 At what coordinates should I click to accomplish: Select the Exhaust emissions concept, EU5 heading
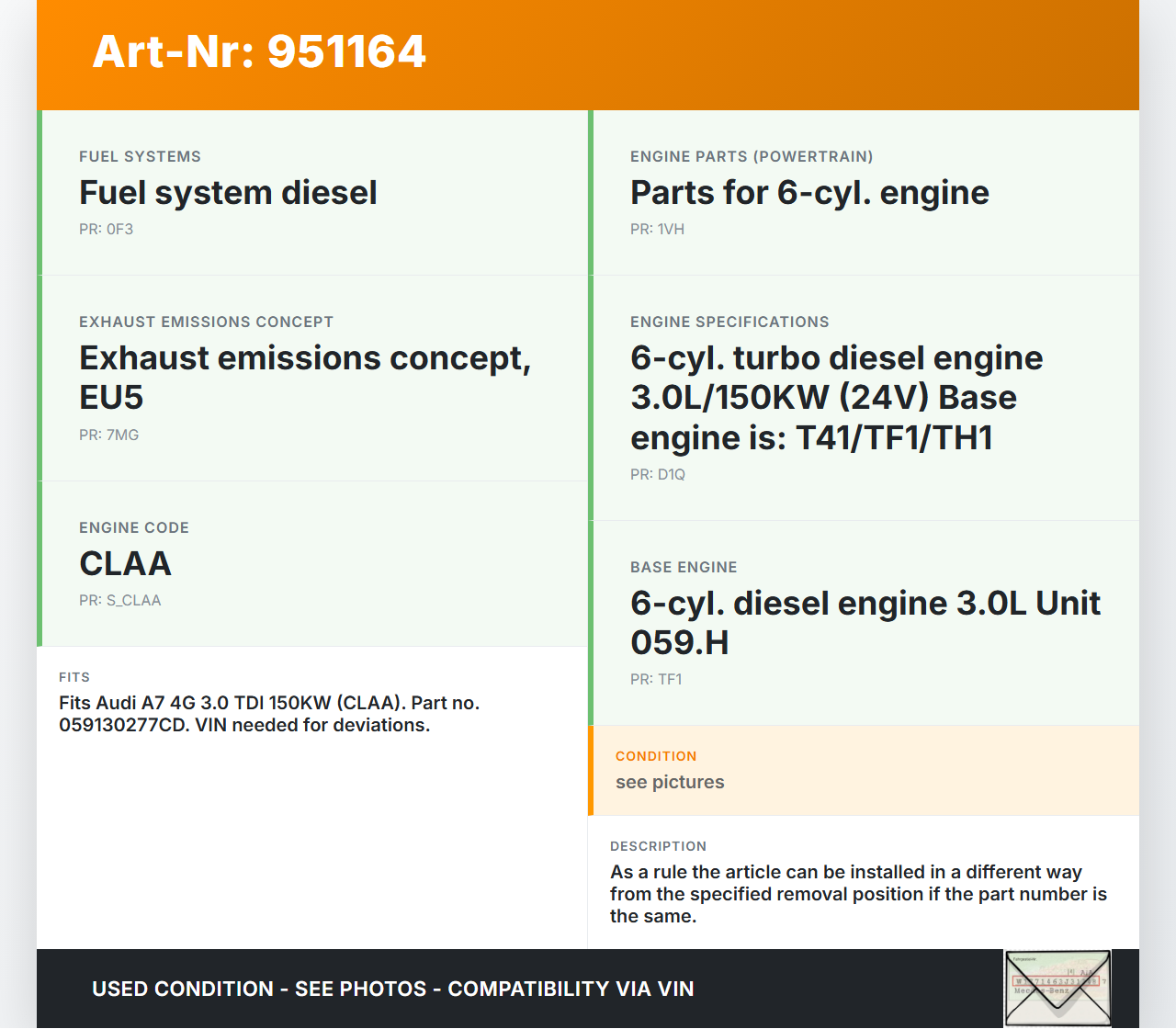[x=305, y=377]
